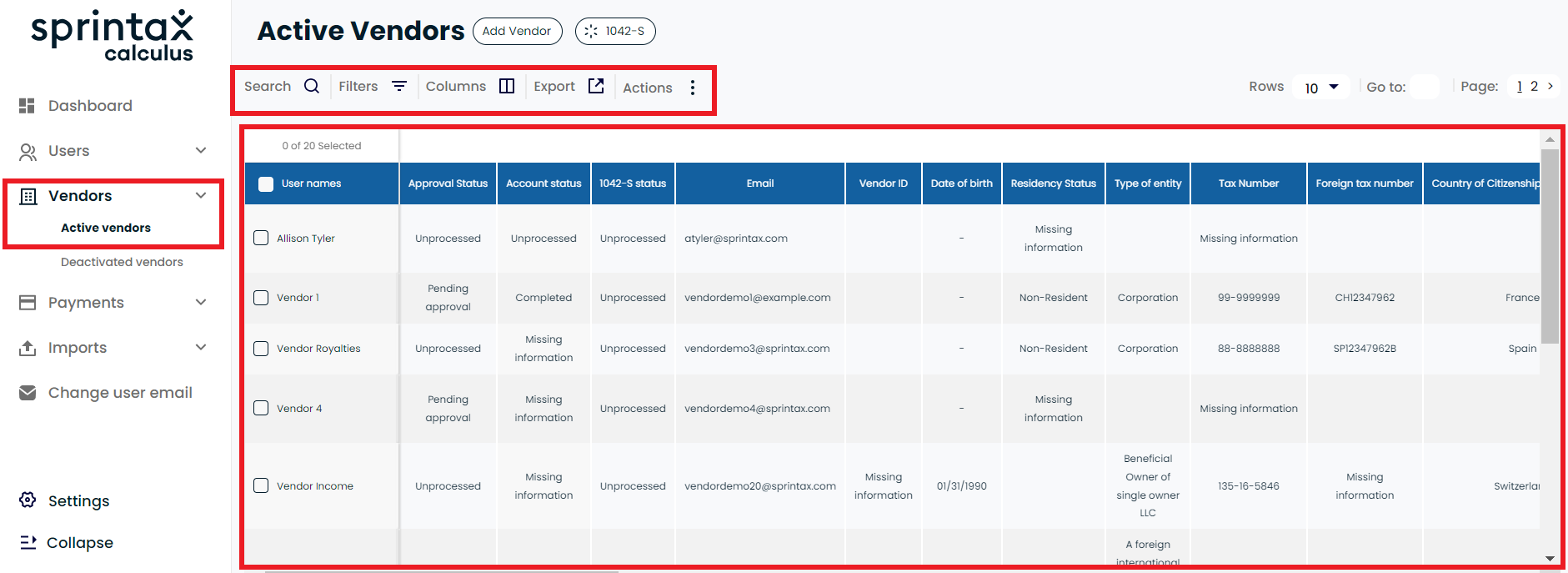Screen dimensions: 1568x573
Task: Click the Add Vendor button
Action: pos(517,31)
